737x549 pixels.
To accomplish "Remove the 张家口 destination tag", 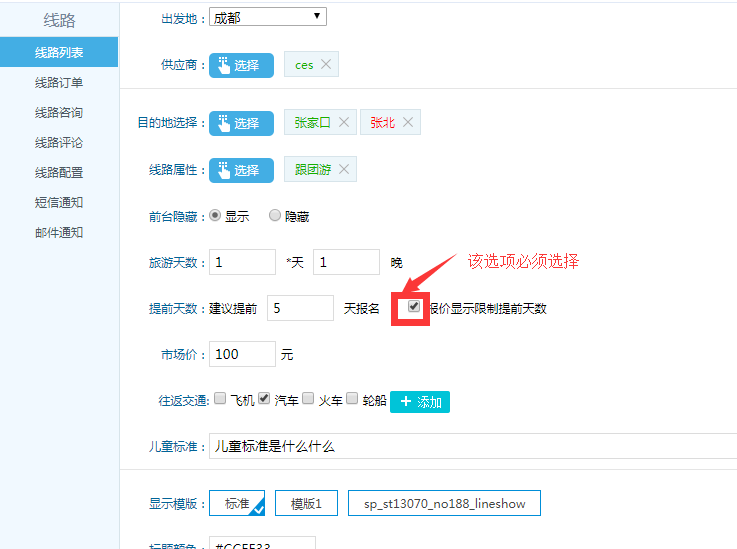I will click(x=343, y=122).
